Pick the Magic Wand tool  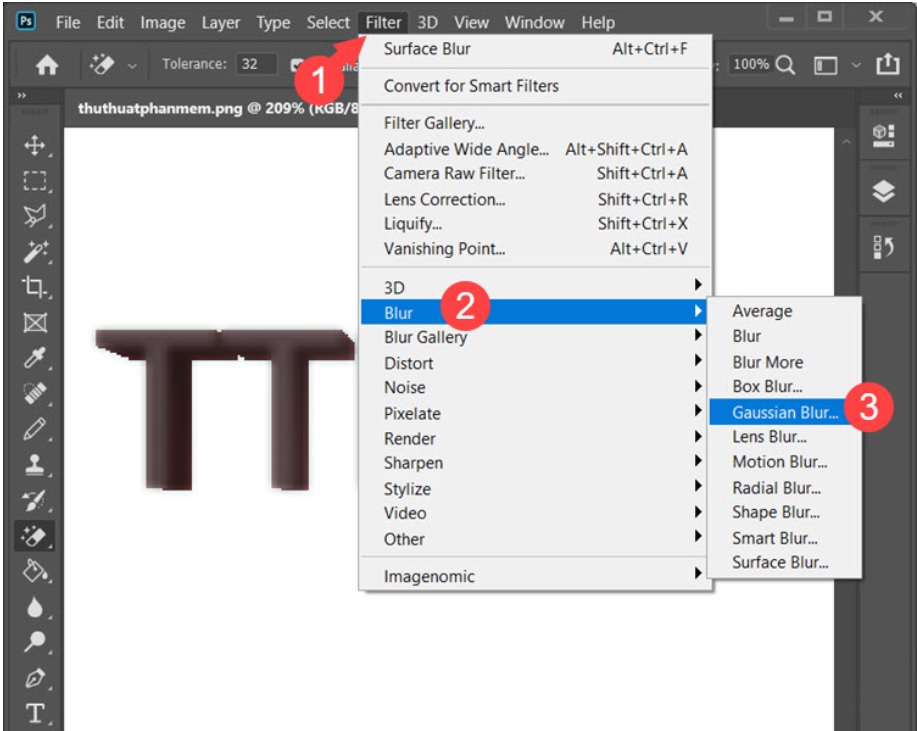(x=35, y=251)
